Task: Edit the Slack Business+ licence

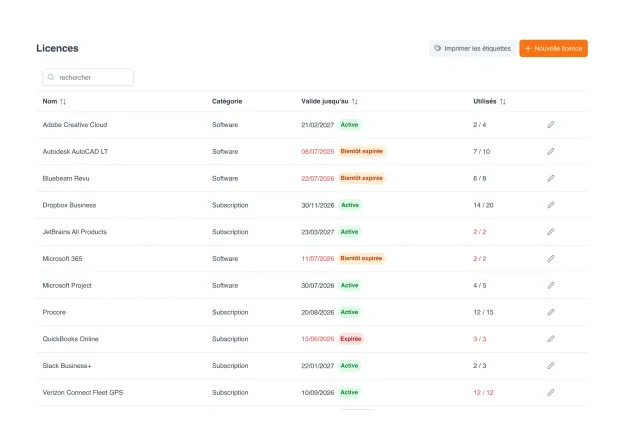Action: click(550, 365)
